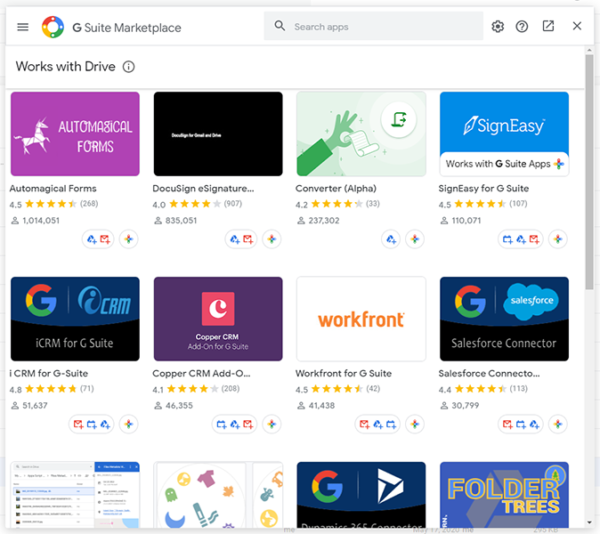This screenshot has height=534, width=600.
Task: Open the Folder Trees thumbnail
Action: click(504, 495)
